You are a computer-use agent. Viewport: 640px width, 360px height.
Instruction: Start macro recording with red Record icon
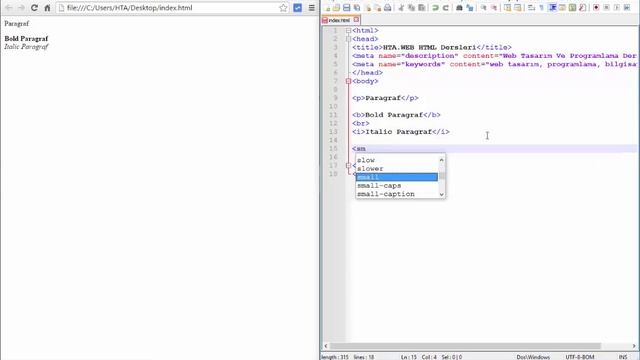(596, 8)
